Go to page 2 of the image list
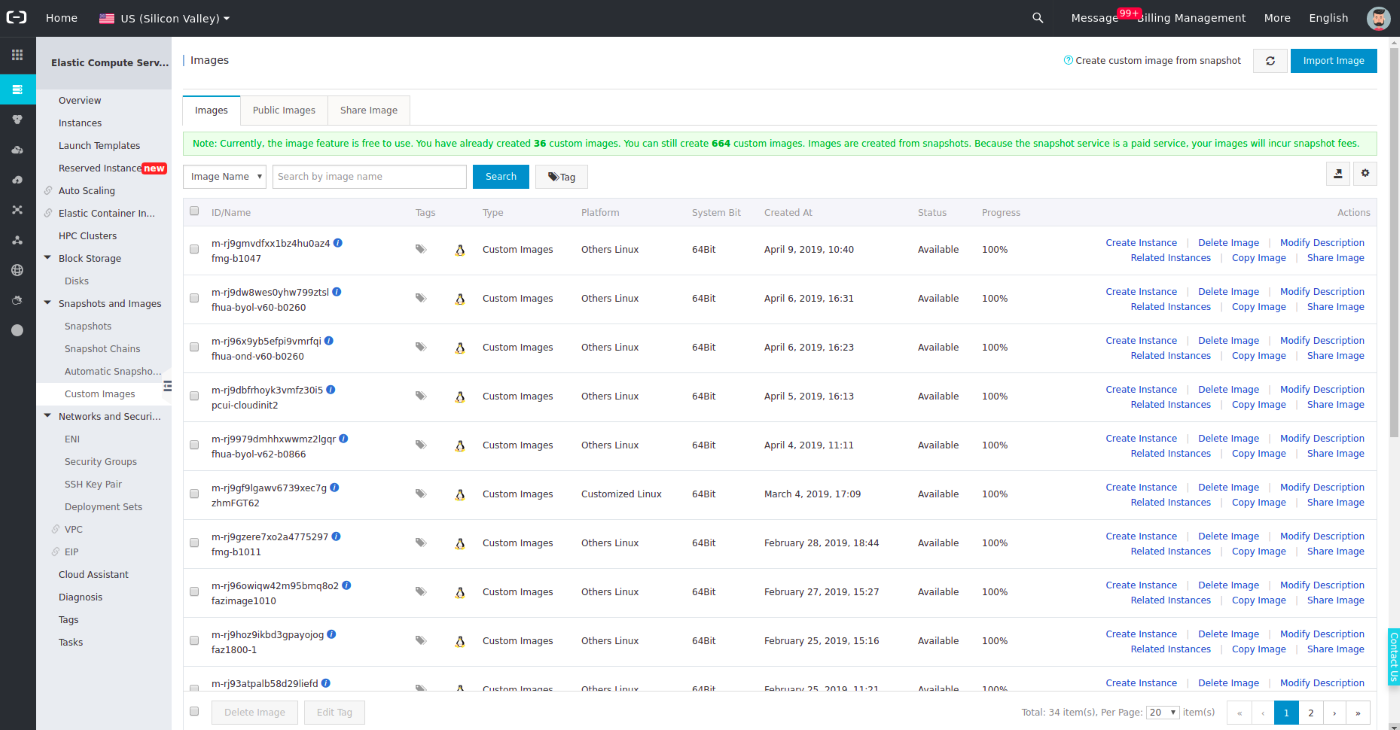Viewport: 1400px width, 730px height. click(1311, 712)
